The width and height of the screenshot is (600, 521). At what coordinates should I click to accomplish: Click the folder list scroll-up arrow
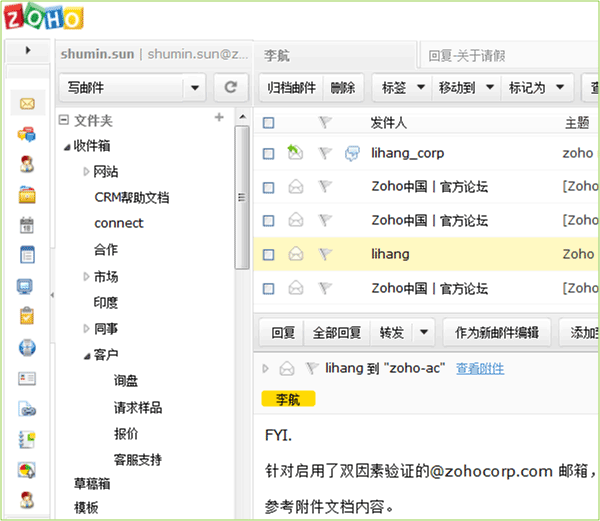click(x=242, y=117)
